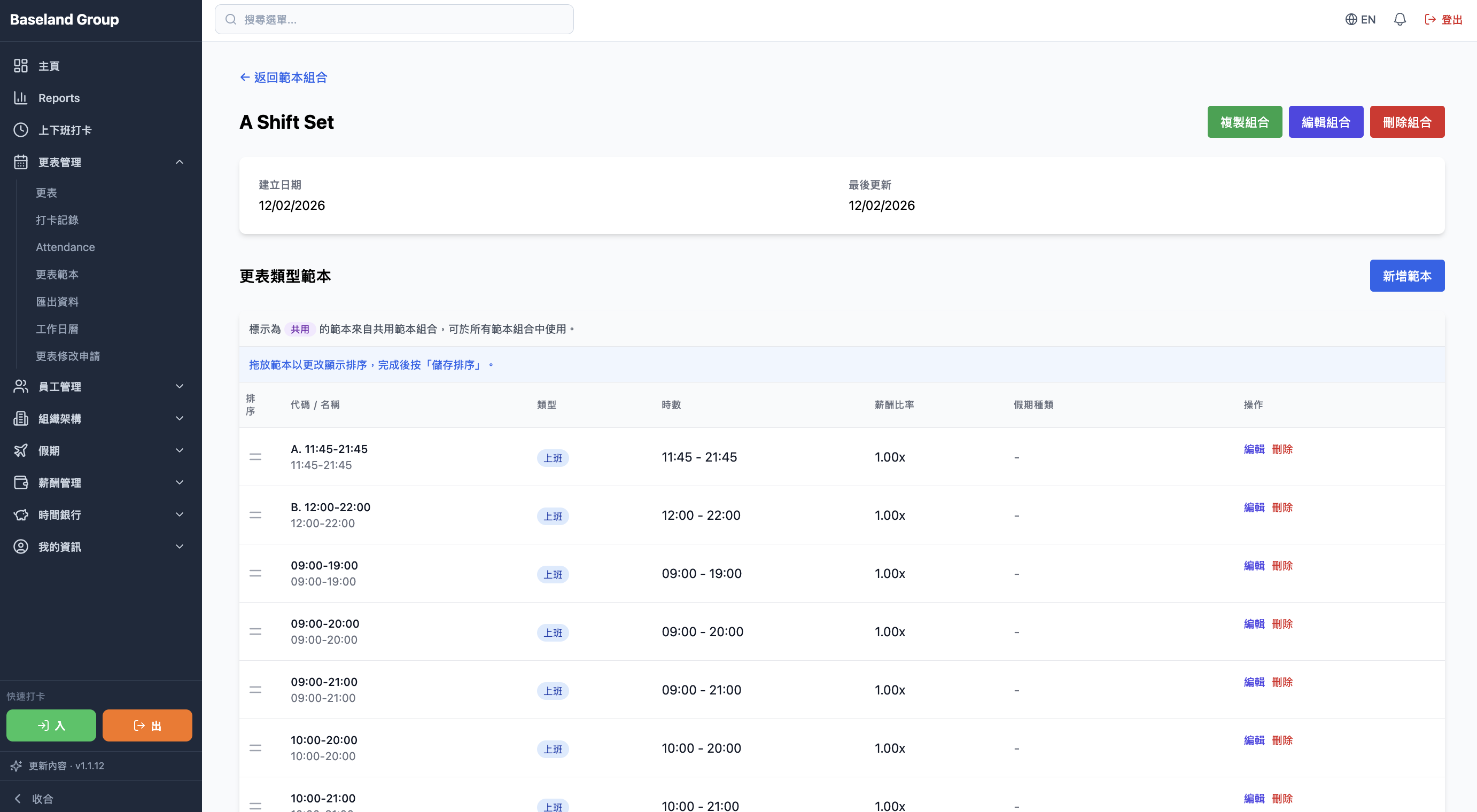Go back via 返回範本組合 link
1477x812 pixels.
tap(283, 77)
